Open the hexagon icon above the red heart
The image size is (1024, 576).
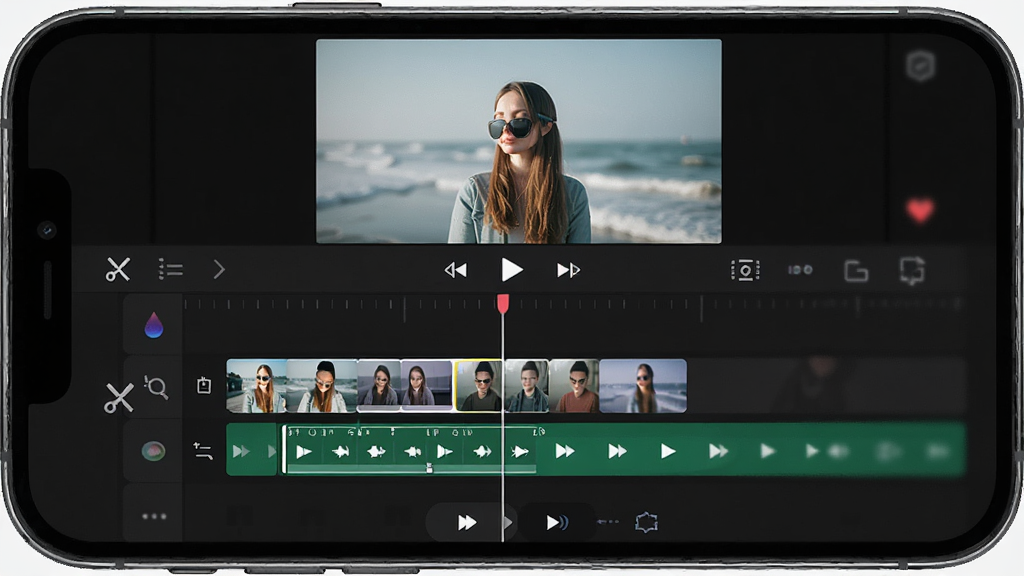(921, 65)
